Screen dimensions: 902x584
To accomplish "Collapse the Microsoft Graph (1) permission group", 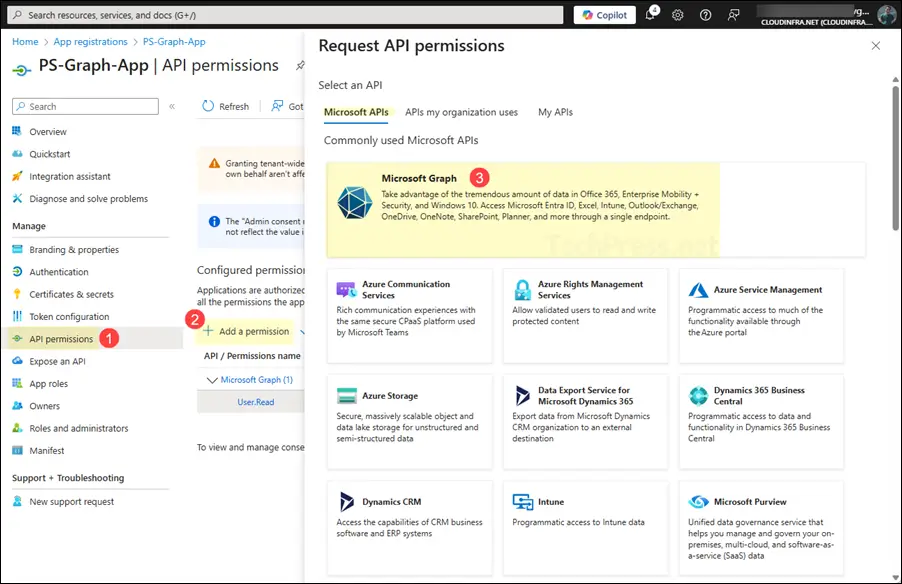I will 211,380.
